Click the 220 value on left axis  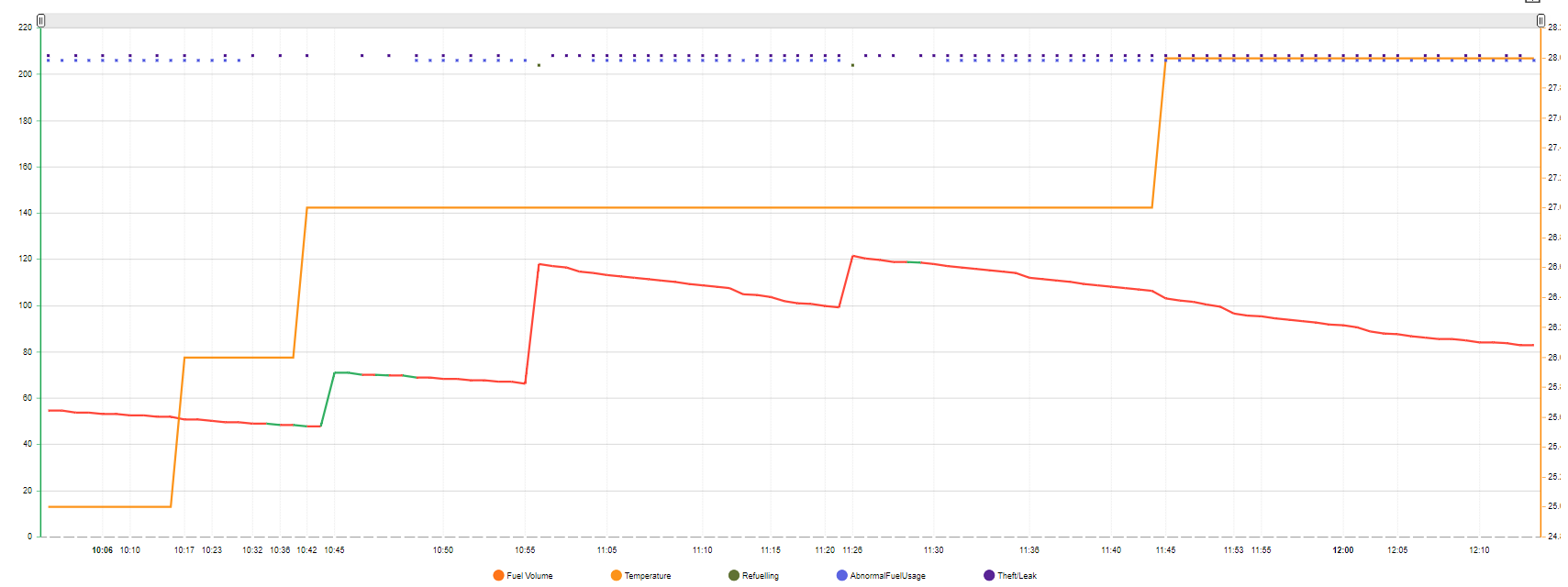coord(25,28)
